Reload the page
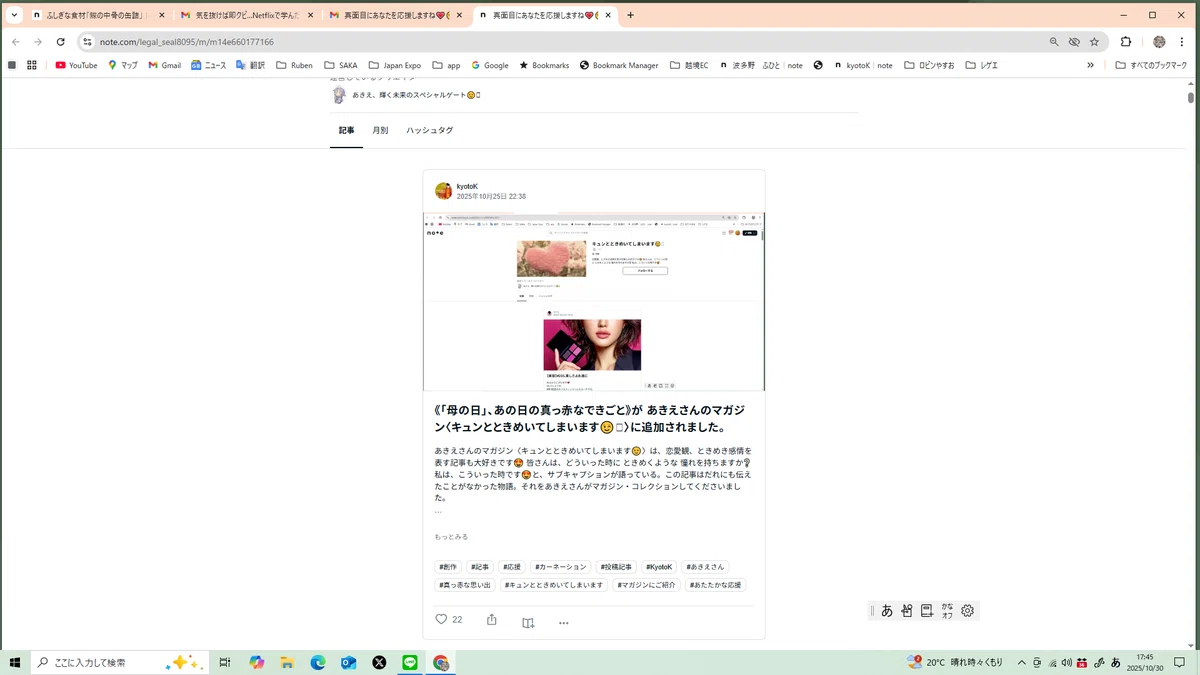The height and width of the screenshot is (675, 1200). point(61,42)
